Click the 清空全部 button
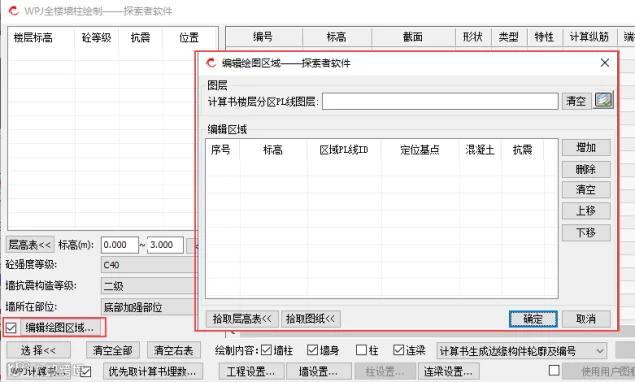 [113, 350]
